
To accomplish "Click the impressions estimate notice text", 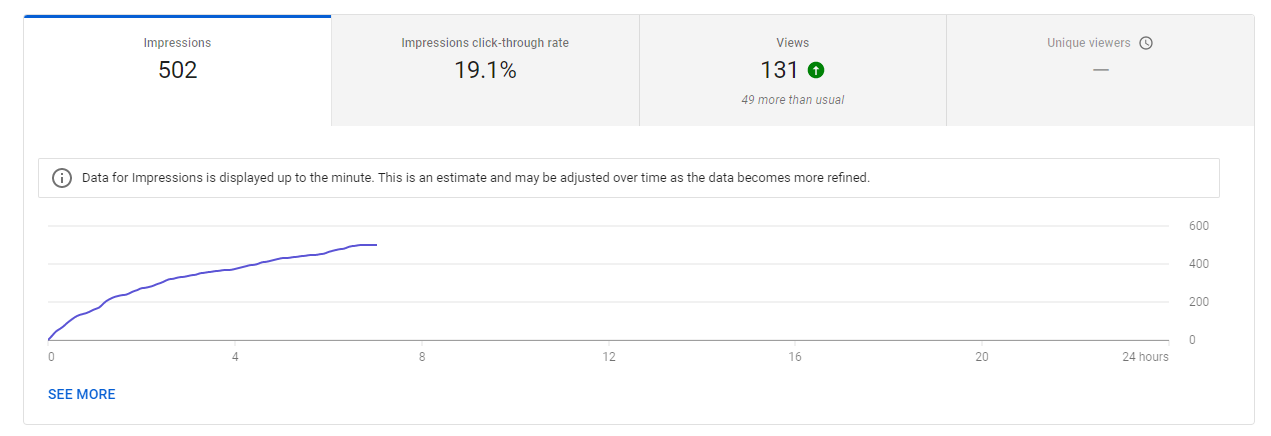I will [x=476, y=178].
